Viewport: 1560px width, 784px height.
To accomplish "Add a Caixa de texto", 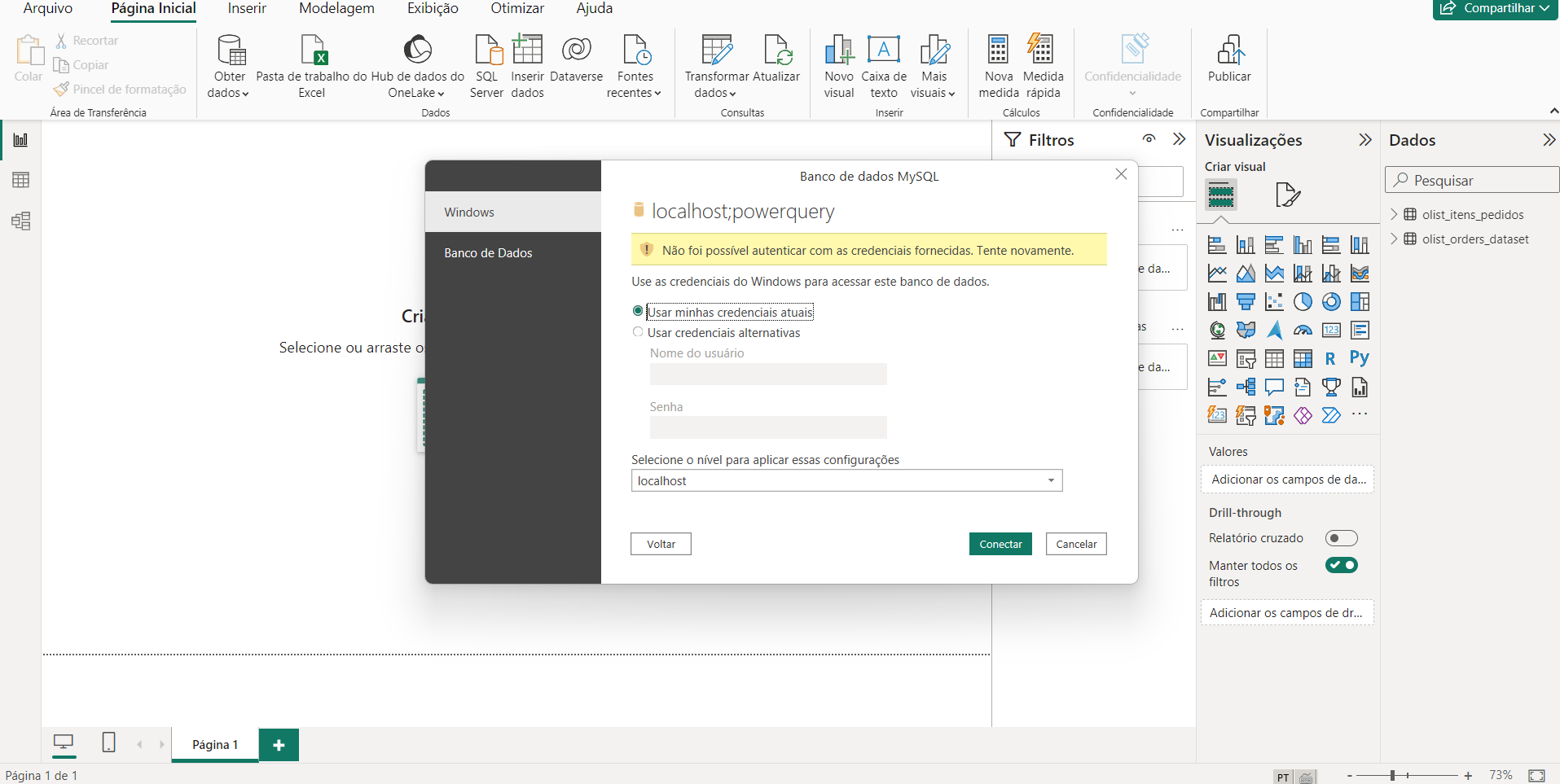I will tap(884, 67).
